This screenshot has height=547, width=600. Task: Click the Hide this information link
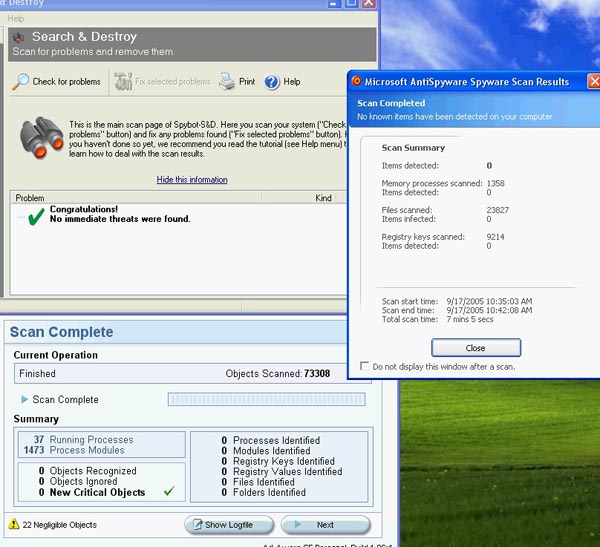point(192,180)
